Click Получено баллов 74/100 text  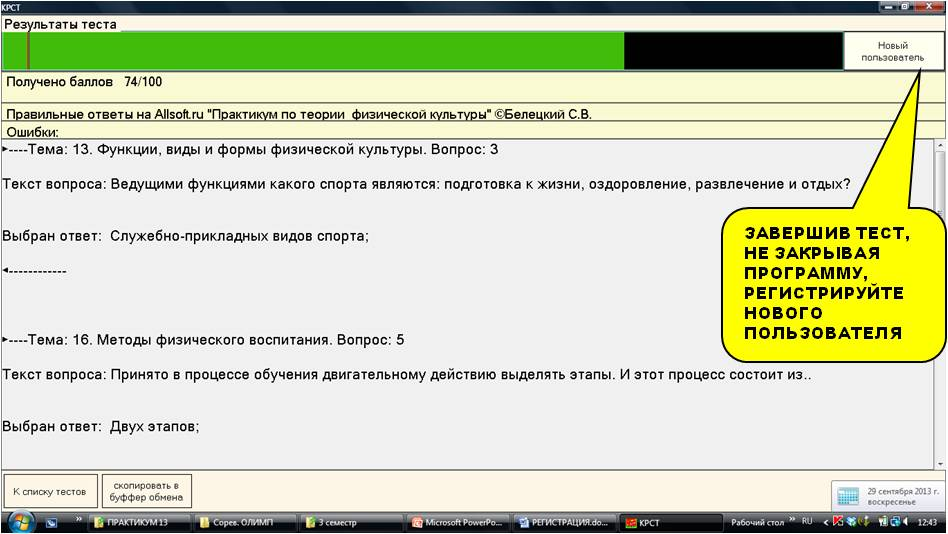[84, 82]
